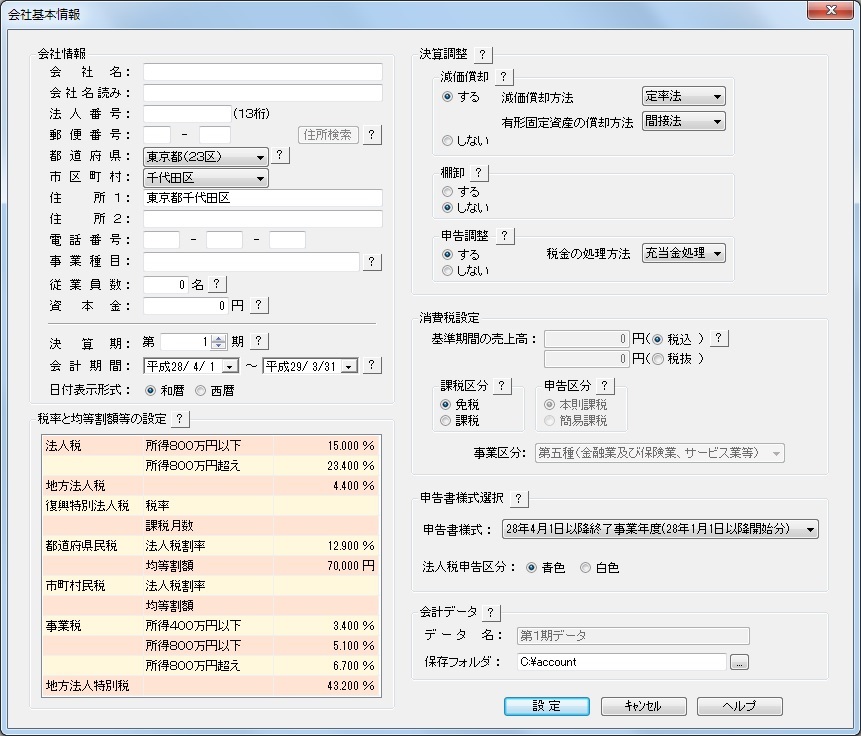Select する under 棚卸
The image size is (861, 736).
[x=447, y=191]
